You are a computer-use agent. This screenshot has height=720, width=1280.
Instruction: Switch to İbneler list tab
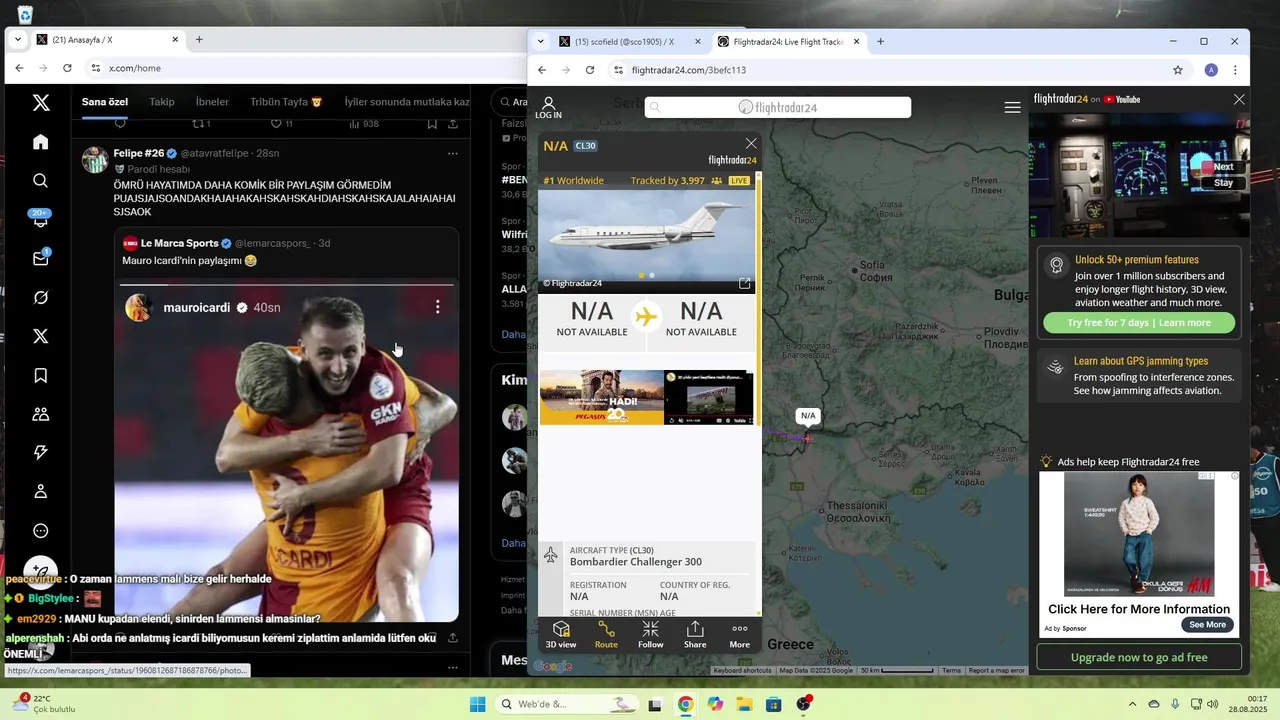coord(212,102)
